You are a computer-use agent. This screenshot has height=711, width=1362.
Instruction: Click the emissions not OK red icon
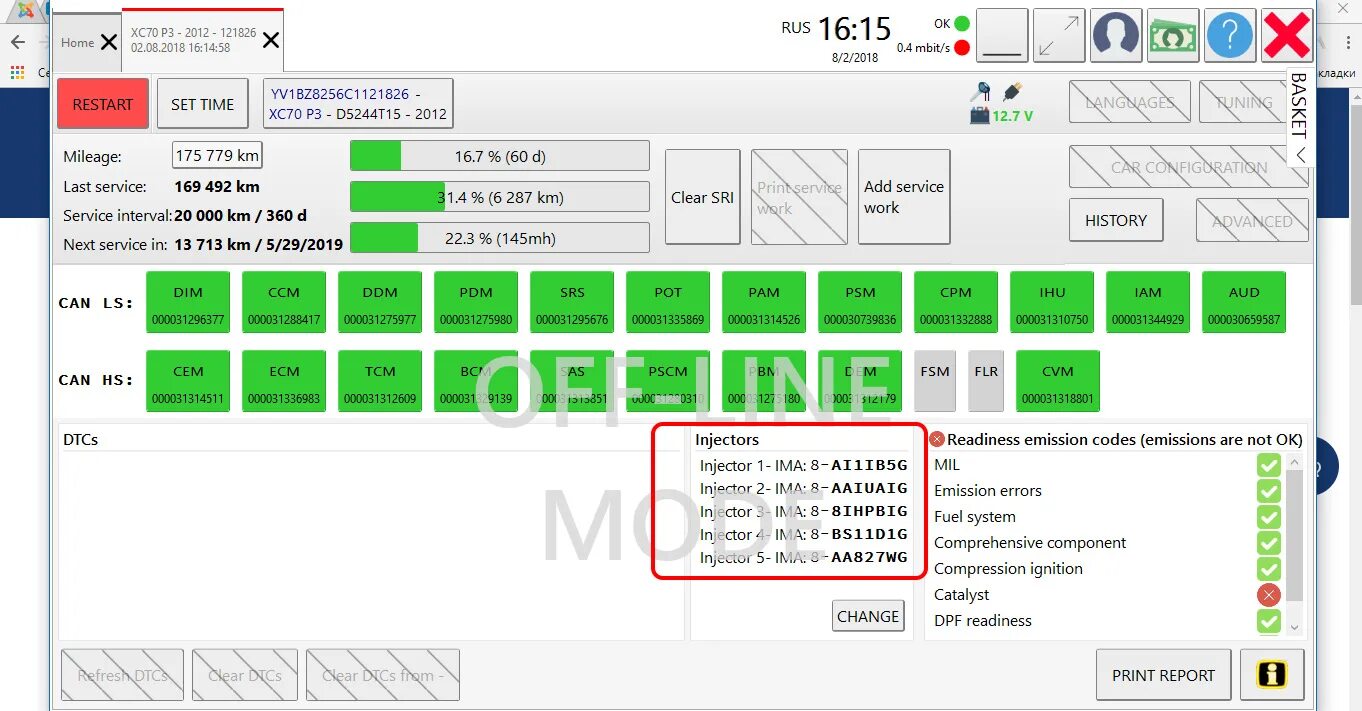937,439
